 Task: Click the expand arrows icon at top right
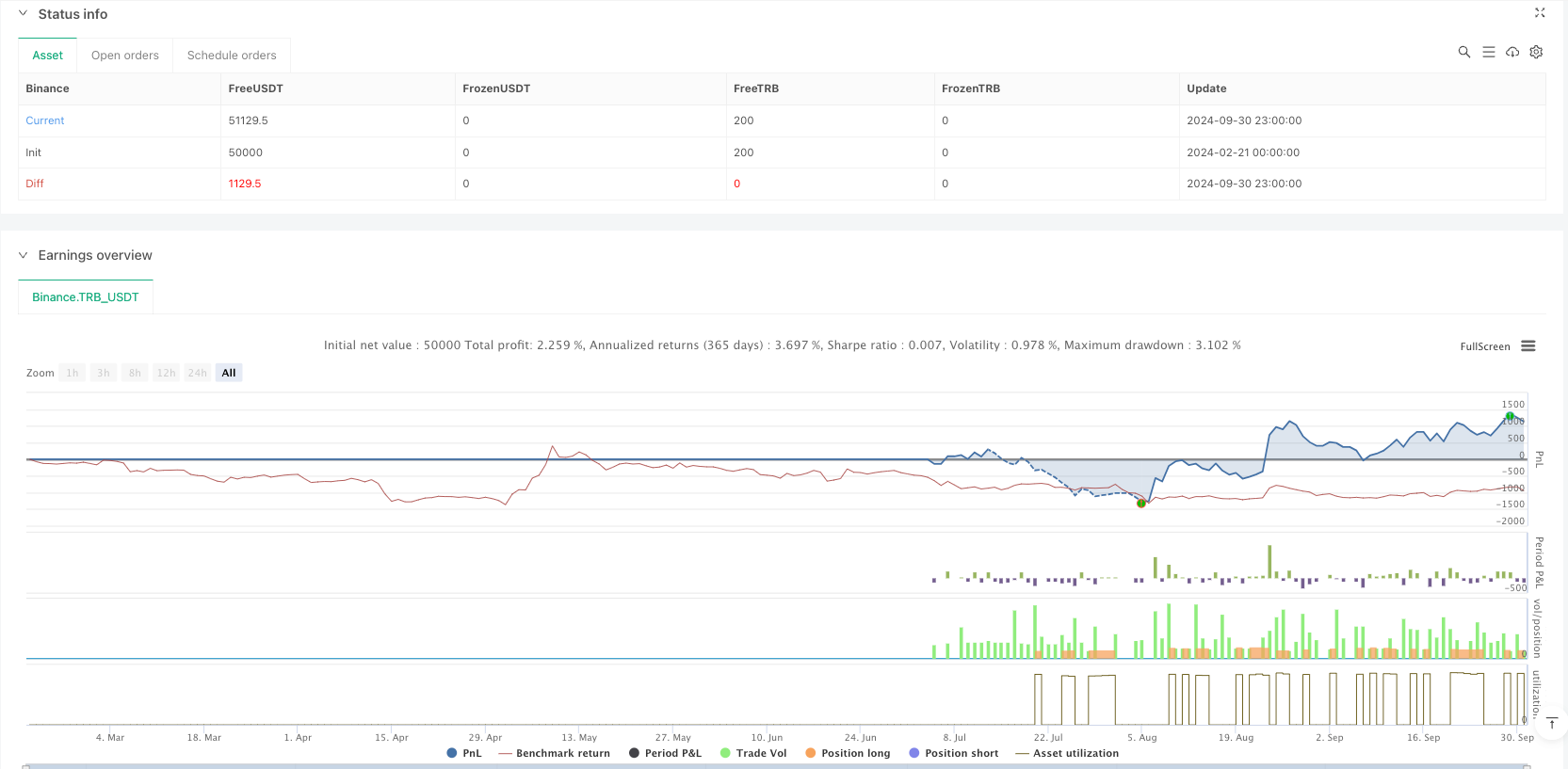point(1540,13)
